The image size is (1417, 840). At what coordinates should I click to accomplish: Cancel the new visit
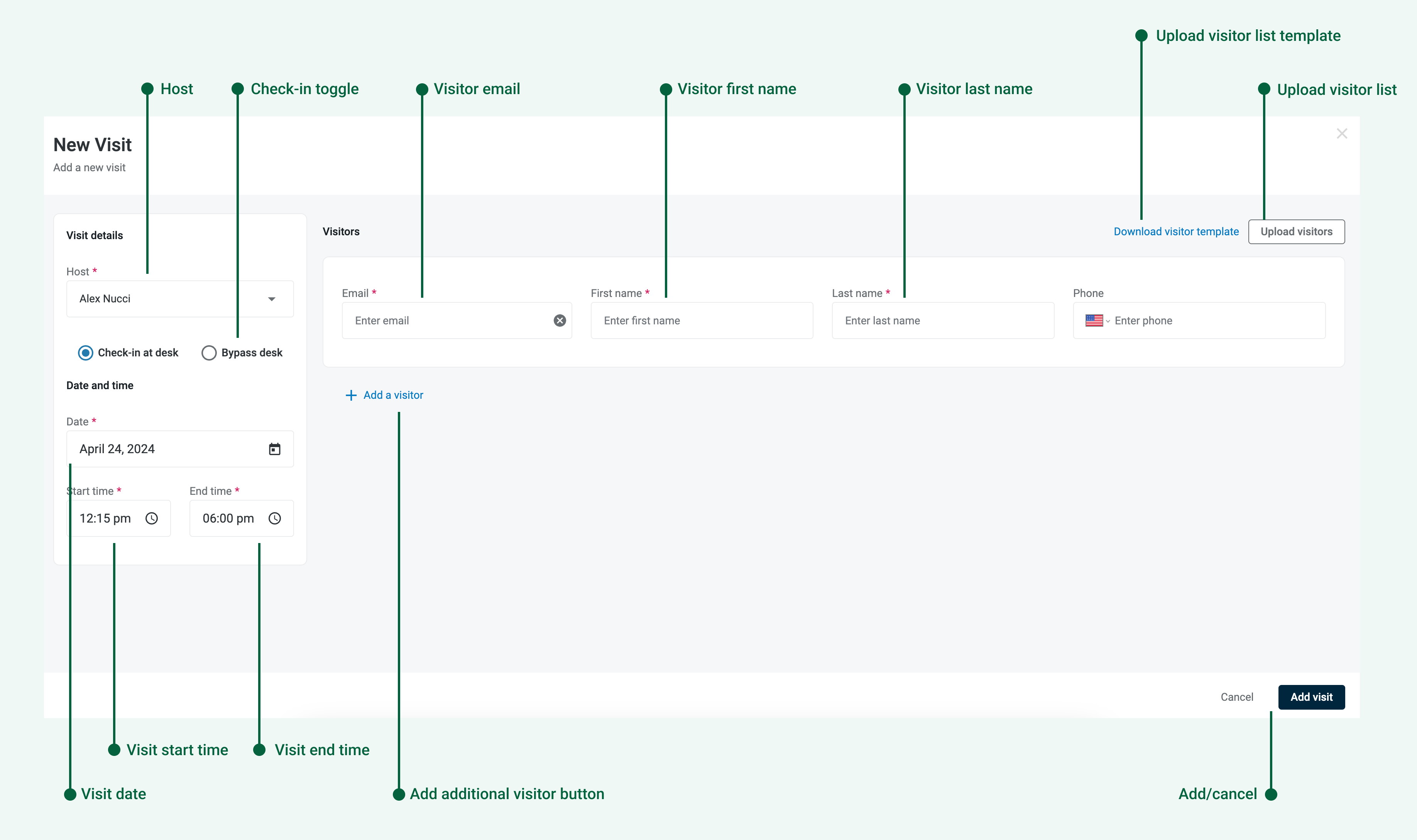pos(1237,697)
